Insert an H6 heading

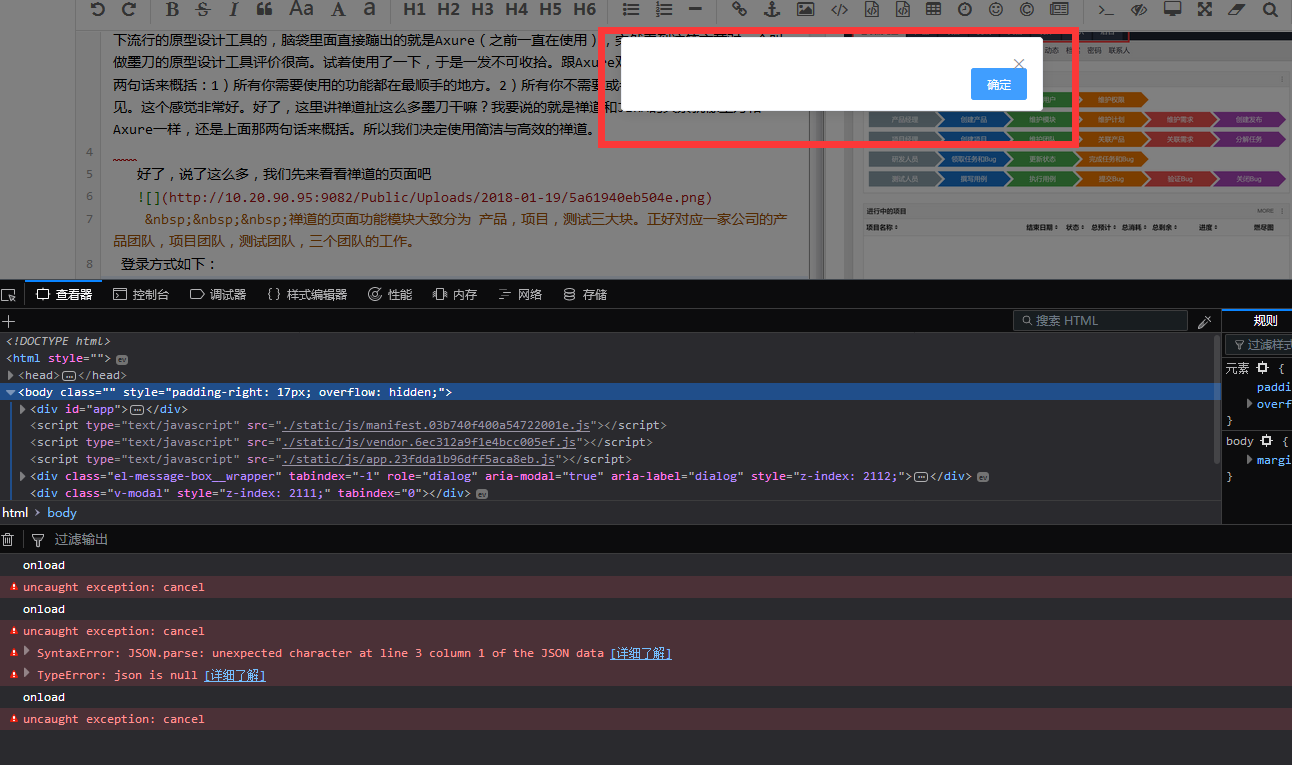coord(584,10)
